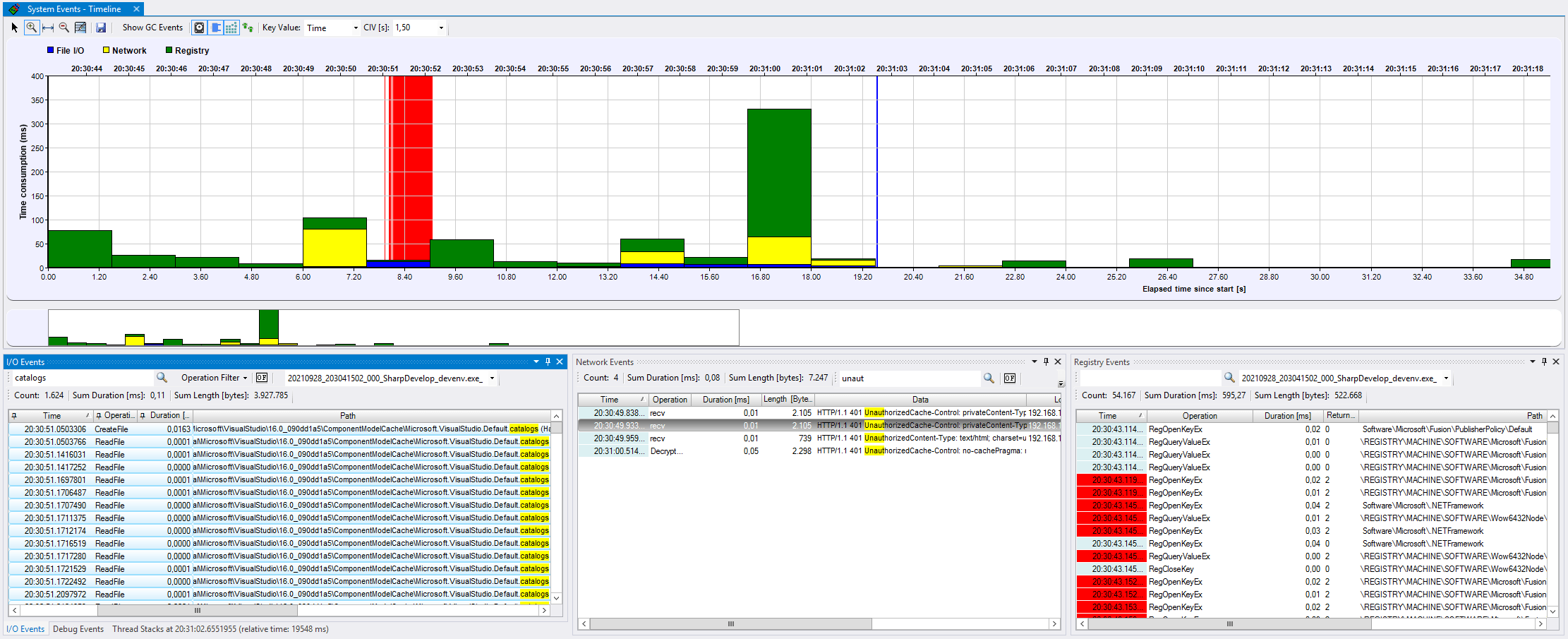Toggle Show GC Events
Screen dimensions: 1568x639
152,28
